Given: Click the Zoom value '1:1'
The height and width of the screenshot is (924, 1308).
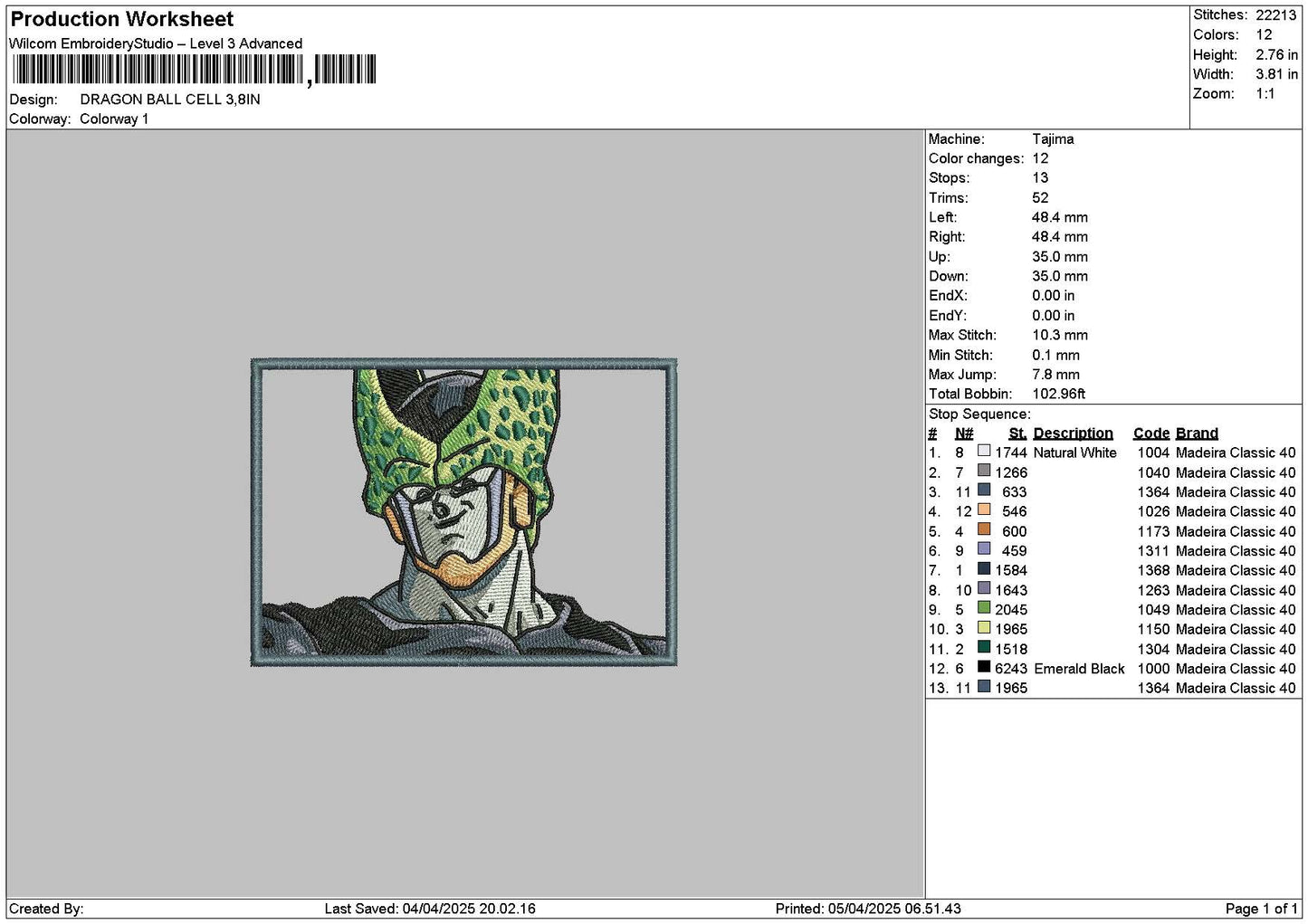Looking at the screenshot, I should pos(1265,94).
